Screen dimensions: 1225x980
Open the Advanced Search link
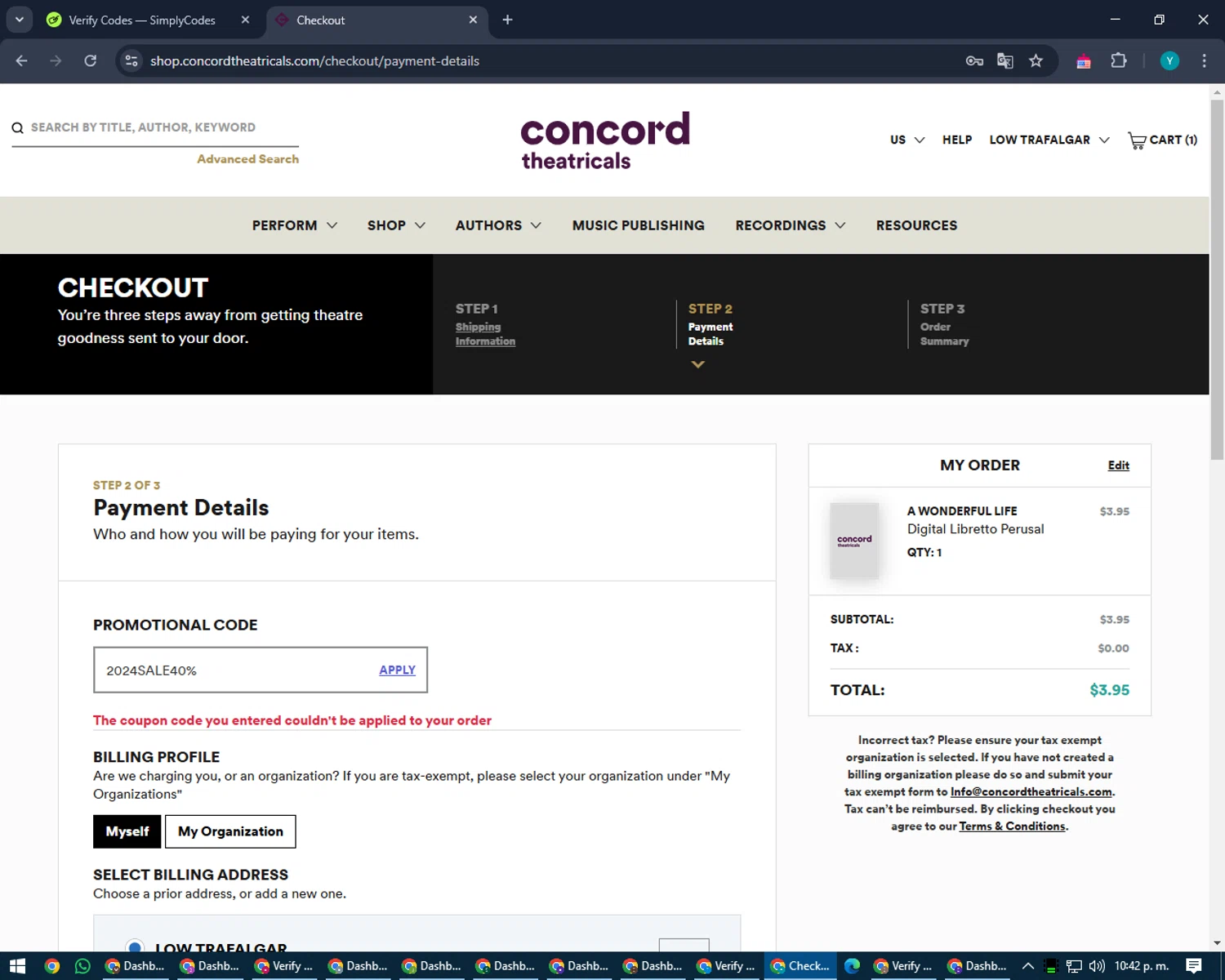coord(247,158)
